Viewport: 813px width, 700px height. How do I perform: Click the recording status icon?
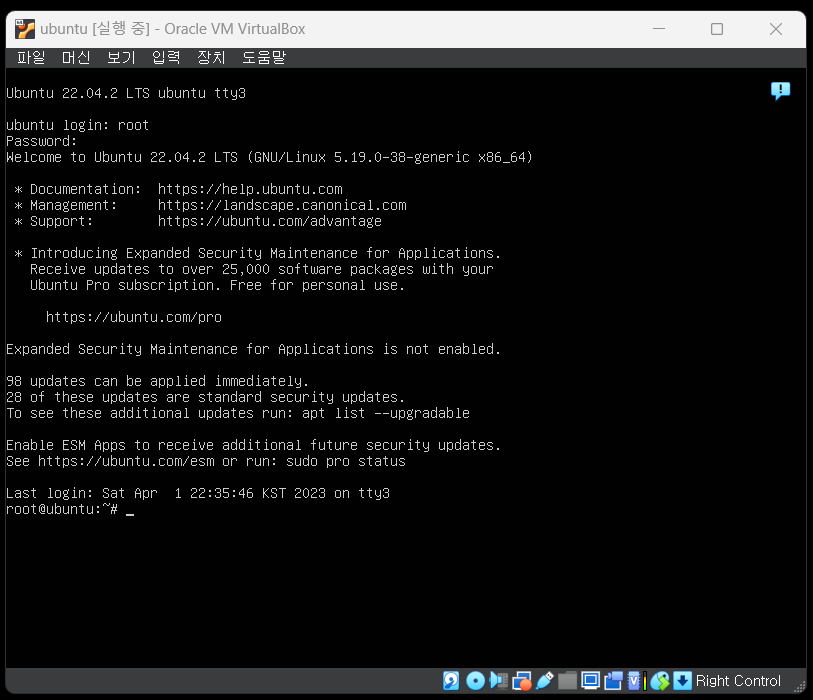point(613,681)
